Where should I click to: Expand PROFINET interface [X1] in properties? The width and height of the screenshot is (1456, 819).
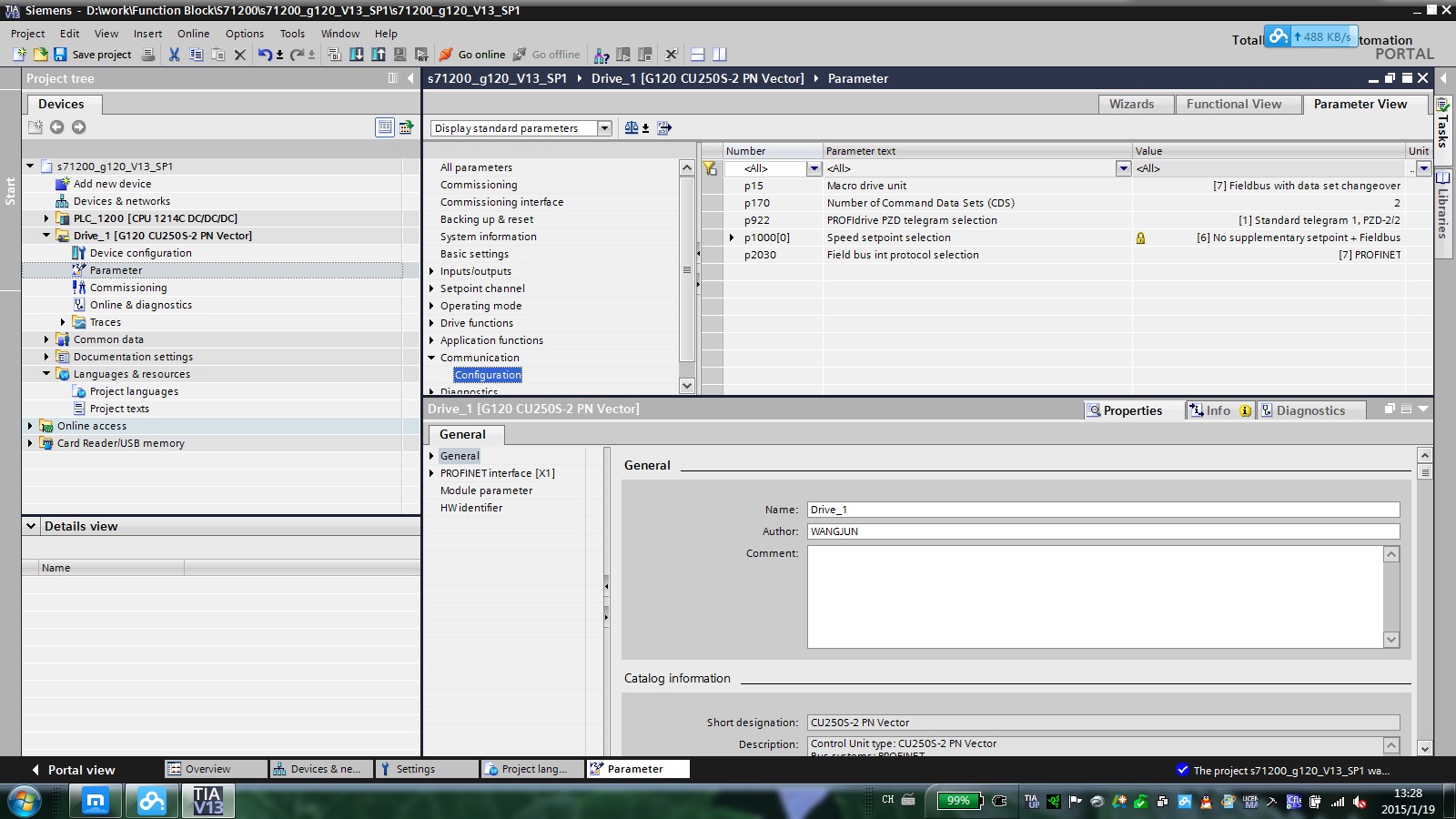click(432, 473)
